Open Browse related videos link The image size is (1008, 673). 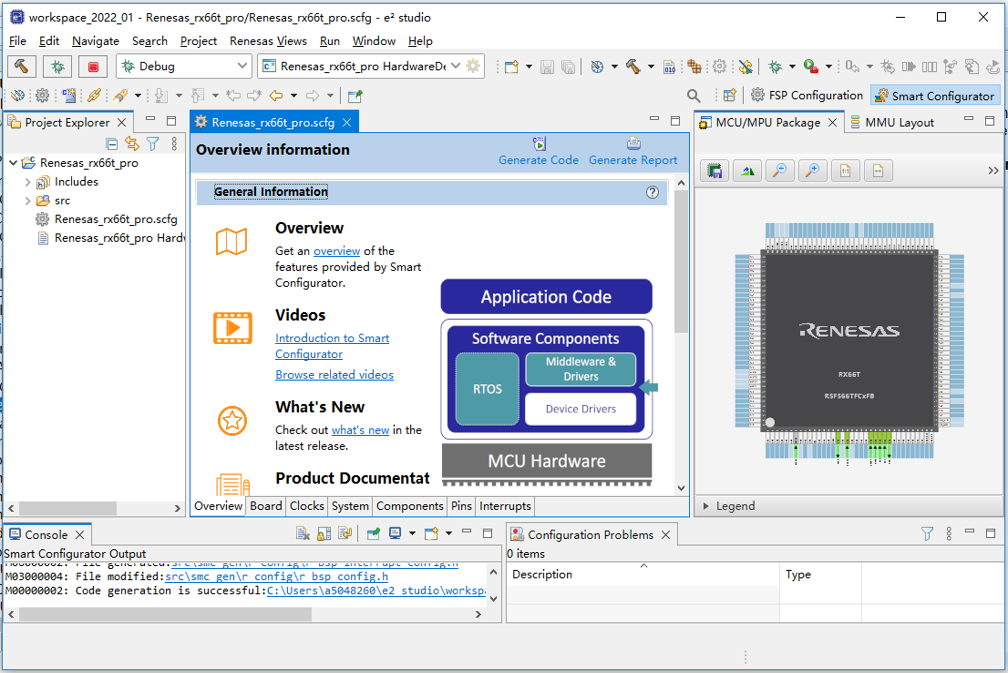(x=334, y=375)
